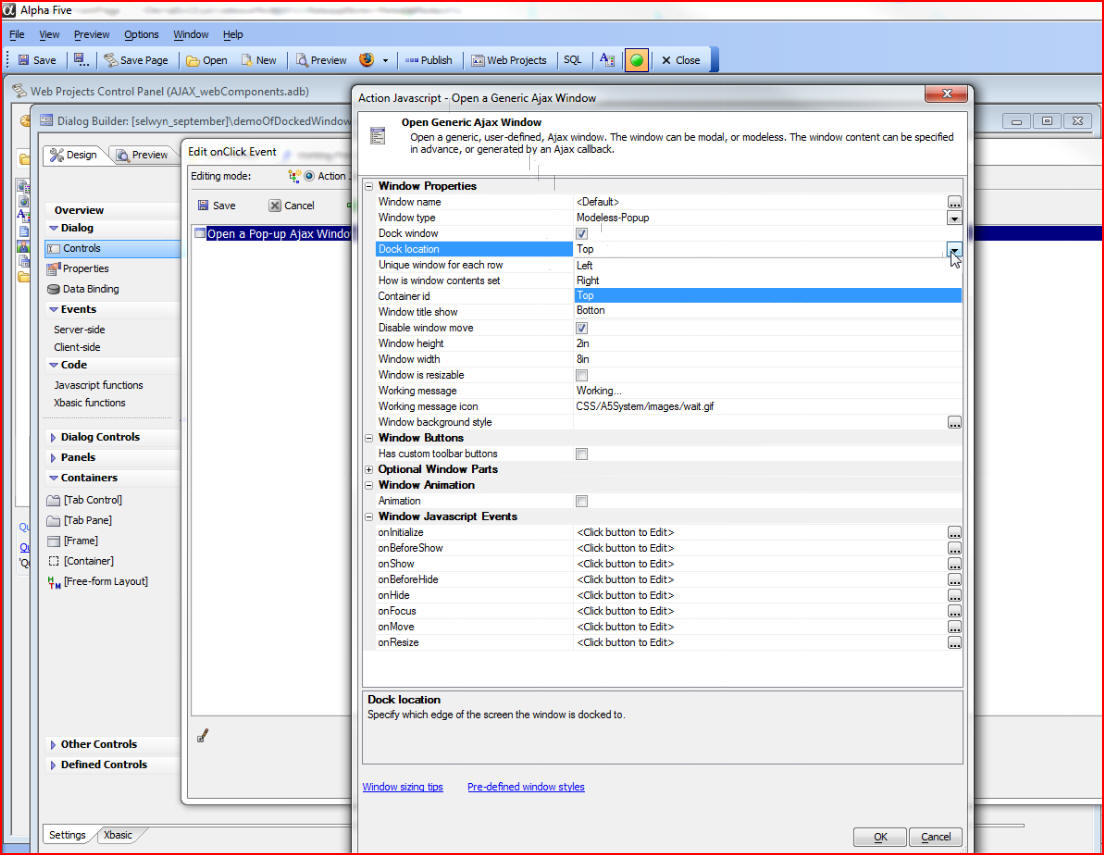Click the Publish toolbar icon
This screenshot has width=1104, height=855.
point(411,61)
